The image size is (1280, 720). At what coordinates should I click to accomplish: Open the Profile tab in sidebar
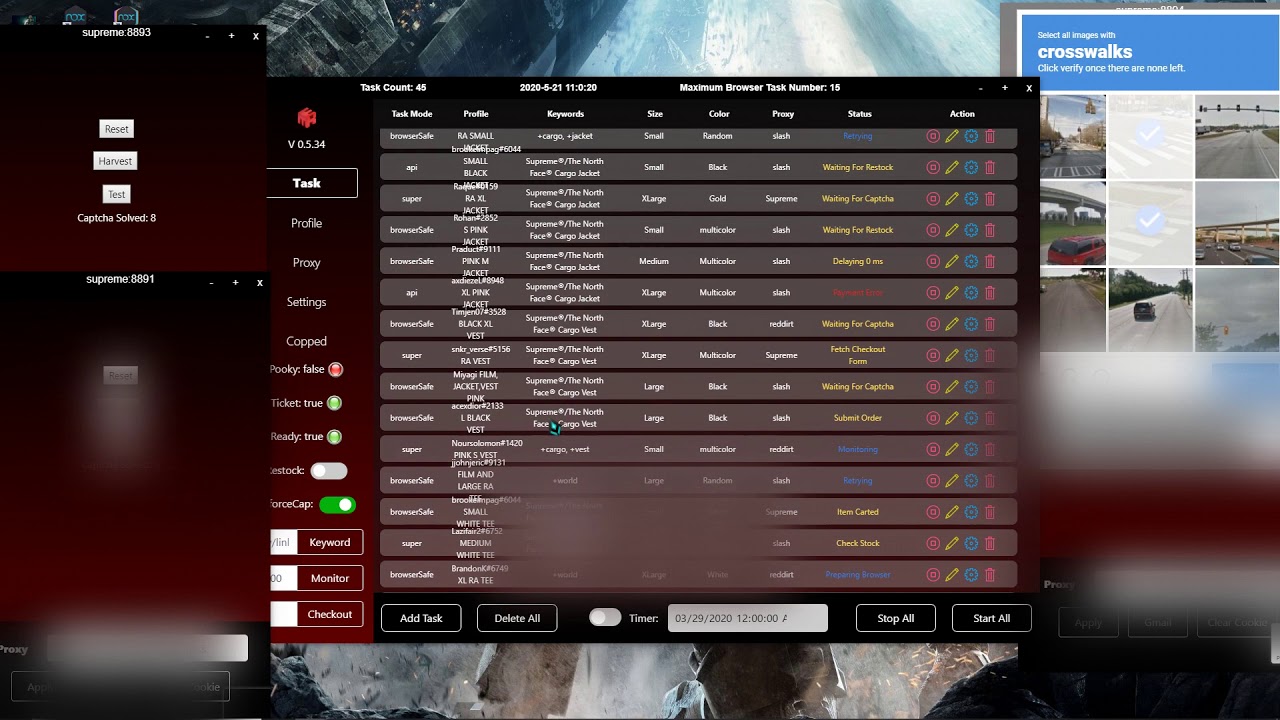point(306,223)
